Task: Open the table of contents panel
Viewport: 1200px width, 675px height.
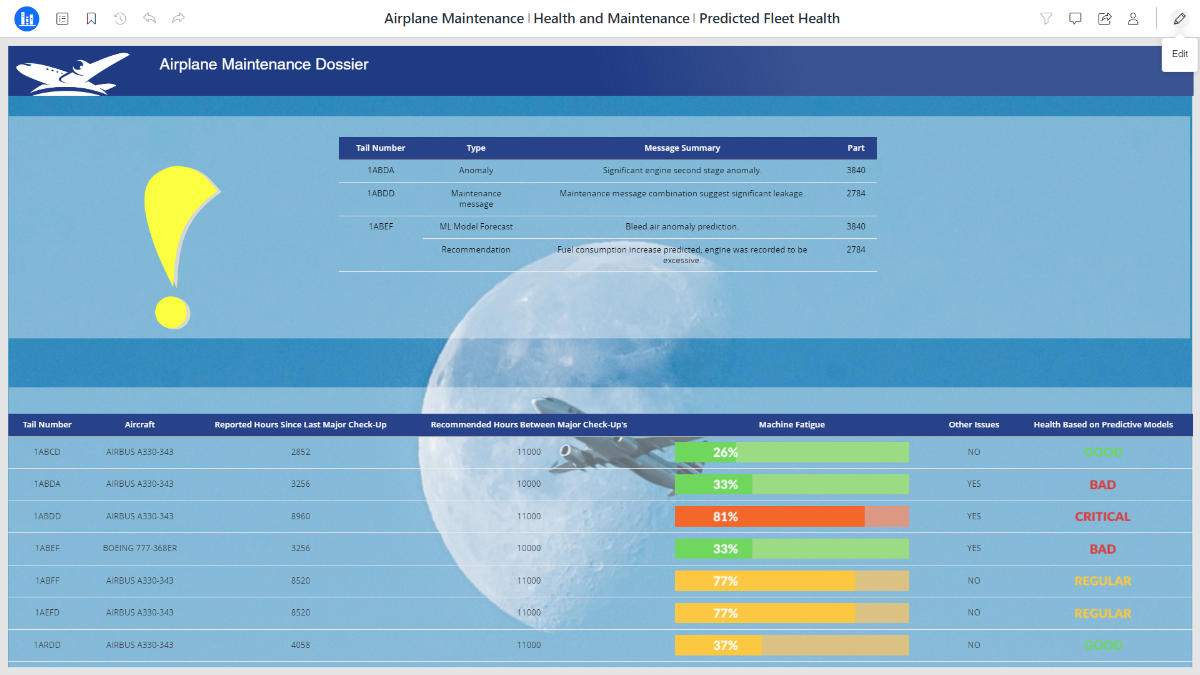Action: coord(62,18)
